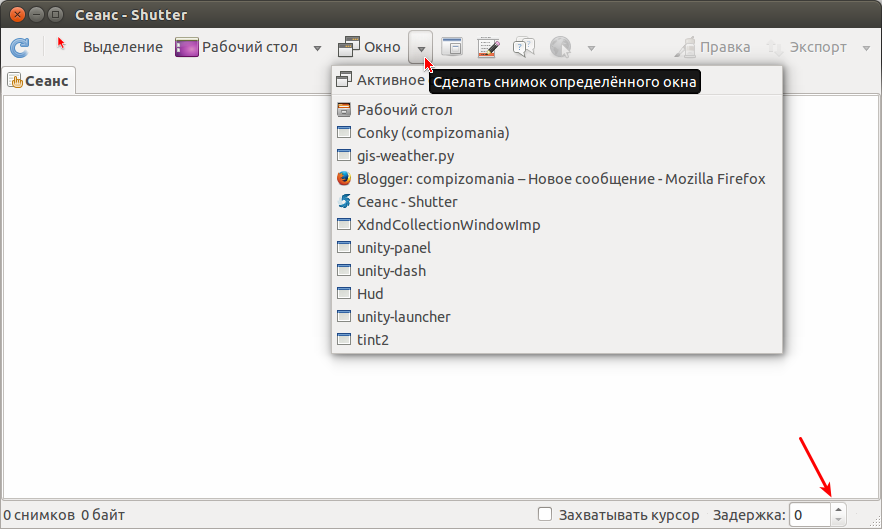Maximize the Shutter window

(55, 15)
